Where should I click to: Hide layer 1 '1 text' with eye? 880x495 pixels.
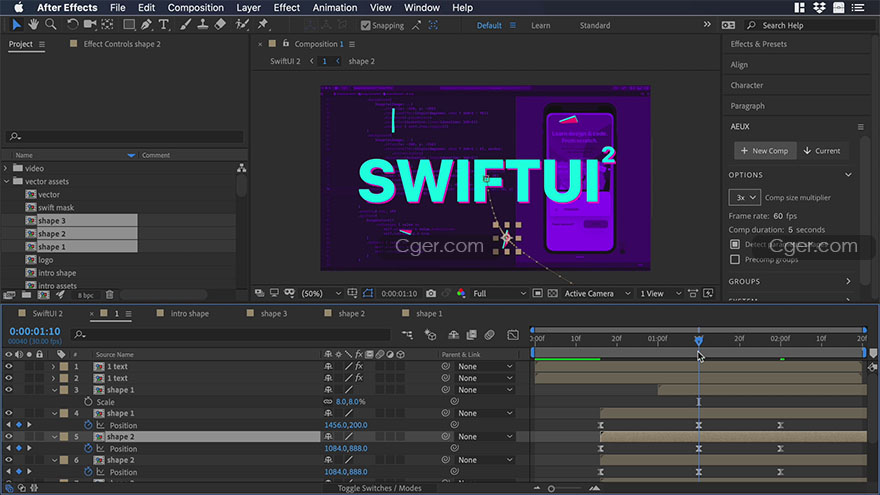[x=8, y=366]
